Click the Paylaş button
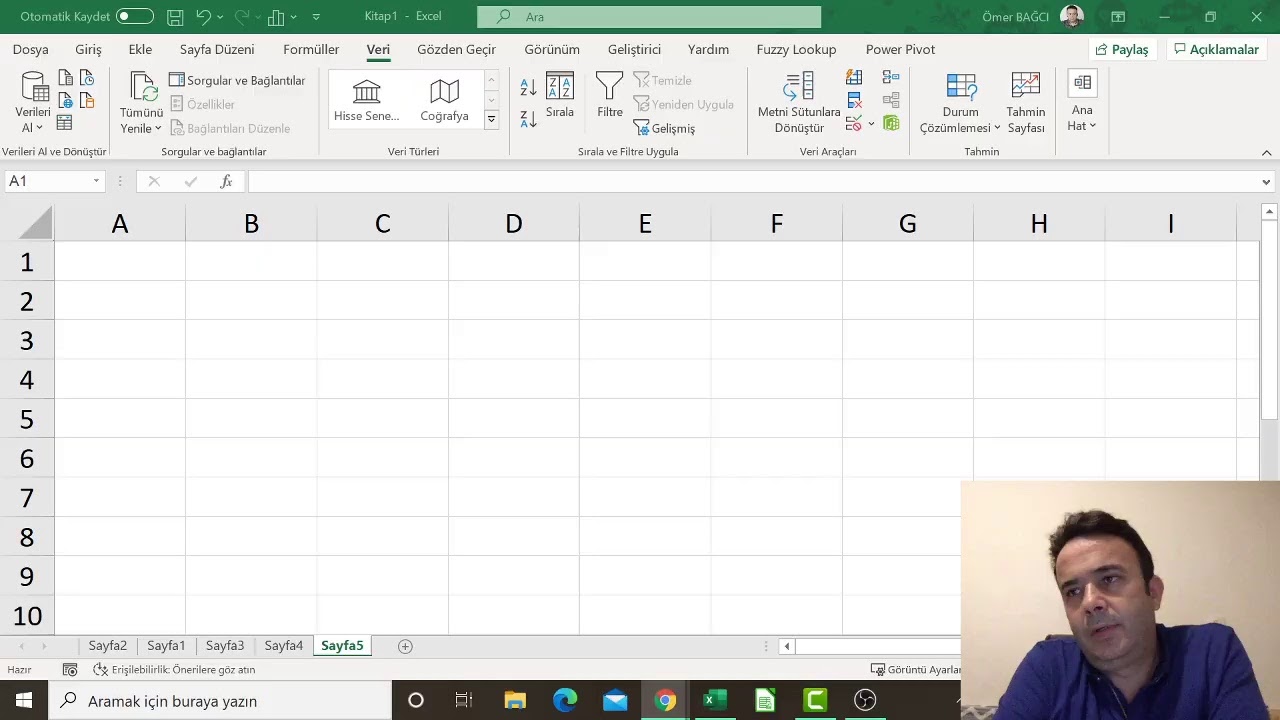Image resolution: width=1280 pixels, height=720 pixels. coord(1121,49)
